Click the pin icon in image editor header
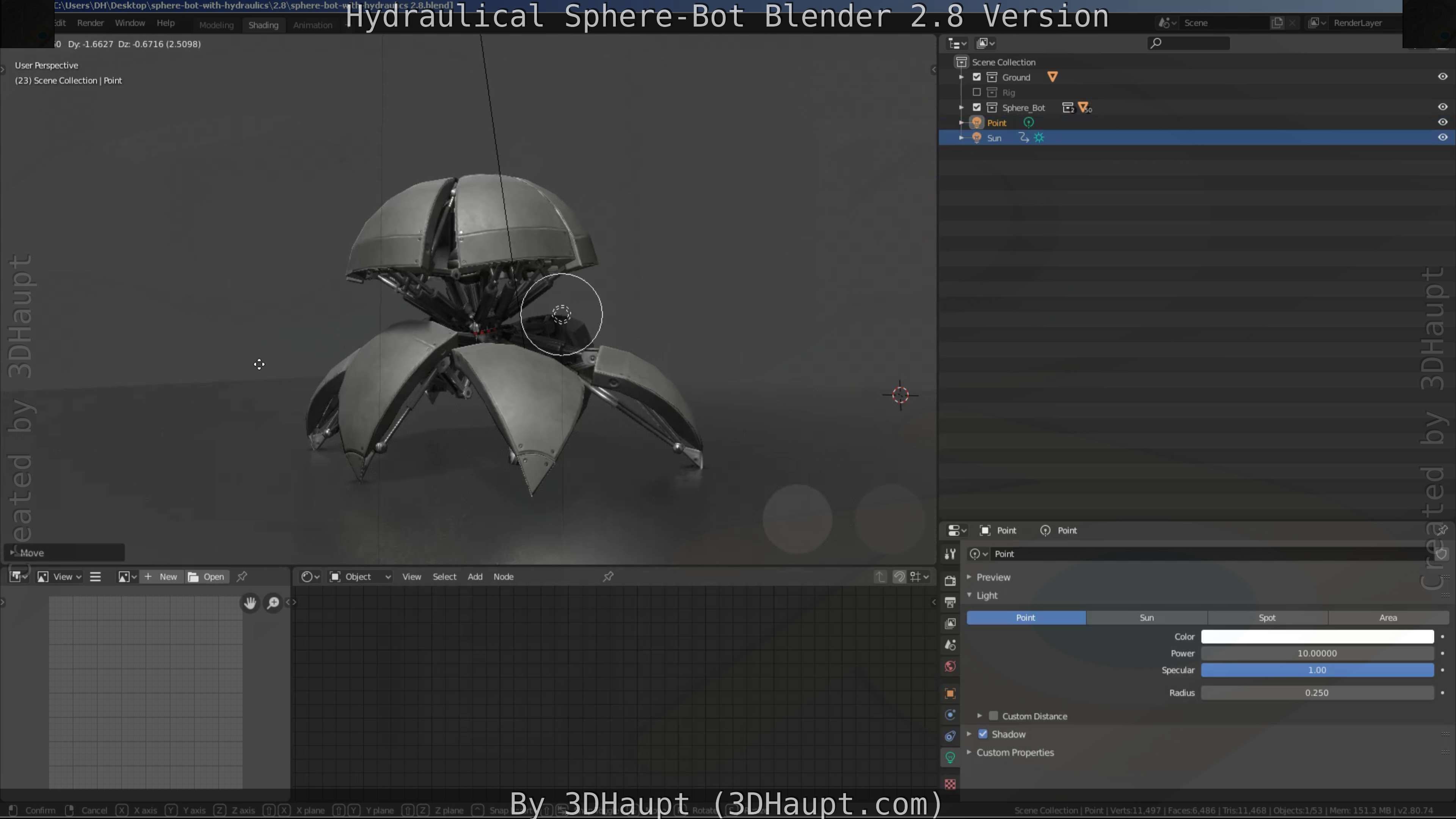 [242, 576]
